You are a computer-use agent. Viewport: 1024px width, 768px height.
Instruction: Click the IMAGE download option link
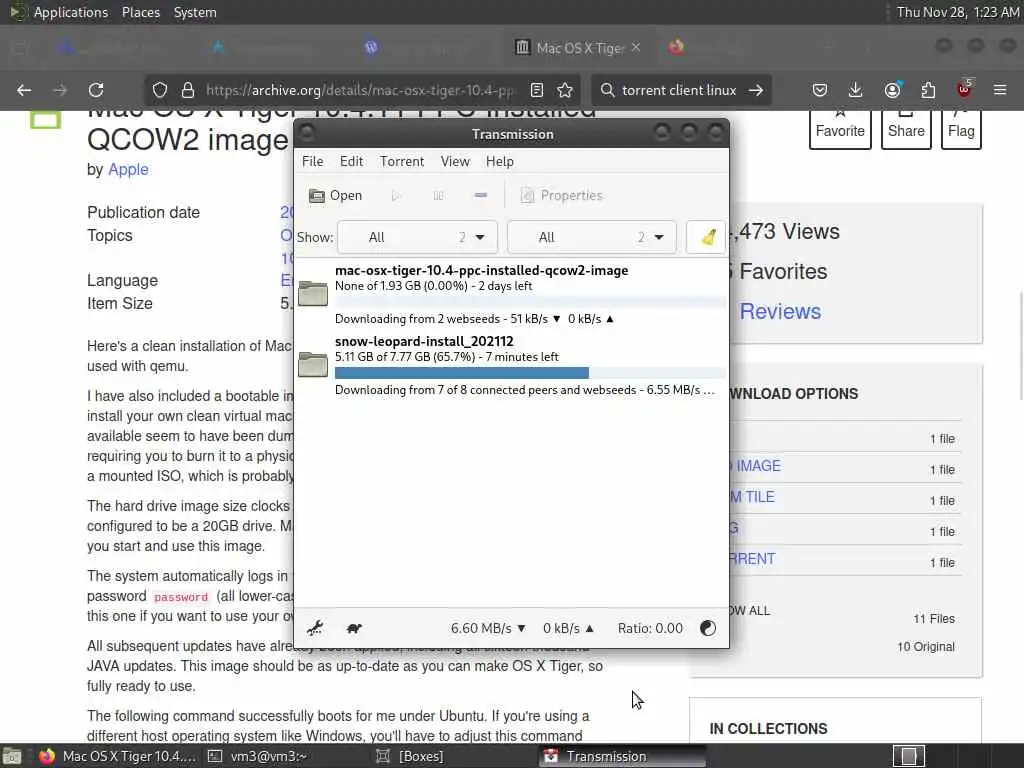point(758,466)
